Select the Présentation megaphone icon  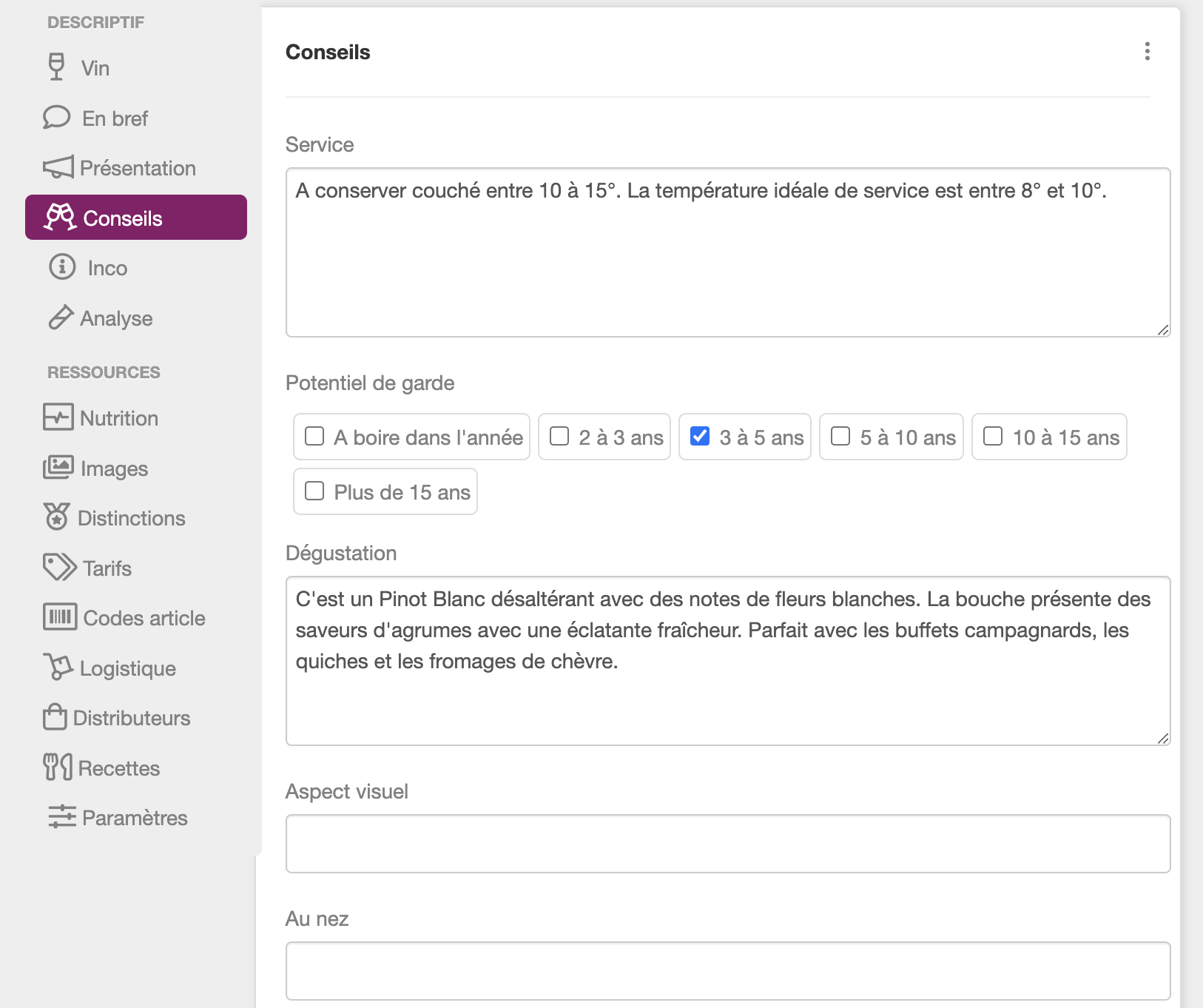(x=58, y=167)
